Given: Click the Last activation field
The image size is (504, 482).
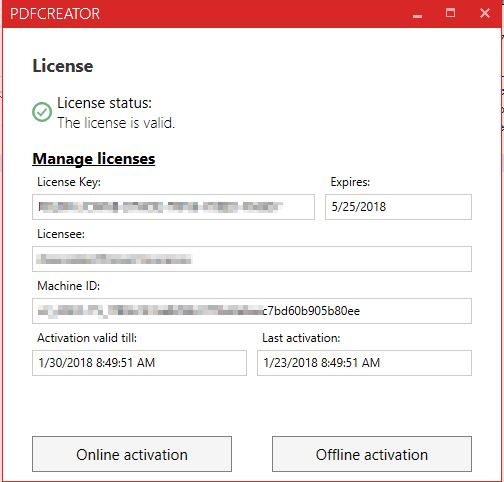Looking at the screenshot, I should (x=364, y=363).
